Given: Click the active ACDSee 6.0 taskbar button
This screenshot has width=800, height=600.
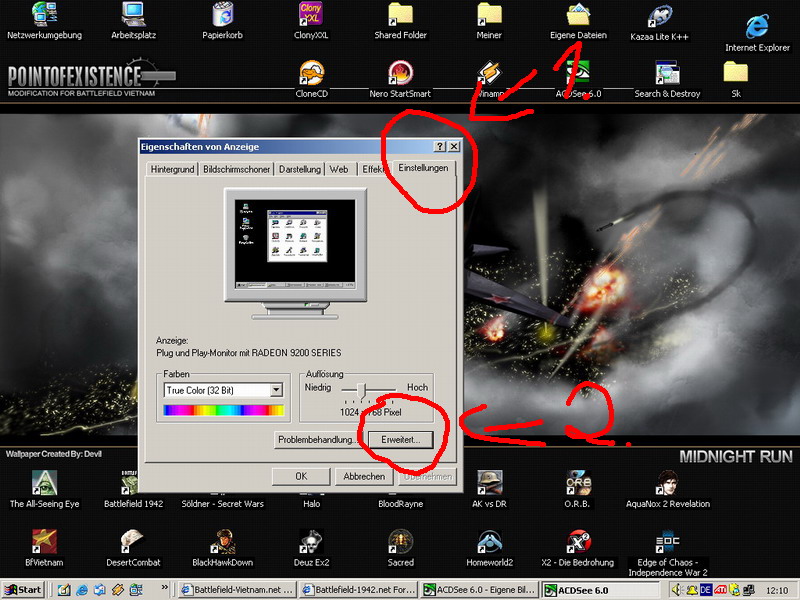Looking at the screenshot, I should click(602, 590).
